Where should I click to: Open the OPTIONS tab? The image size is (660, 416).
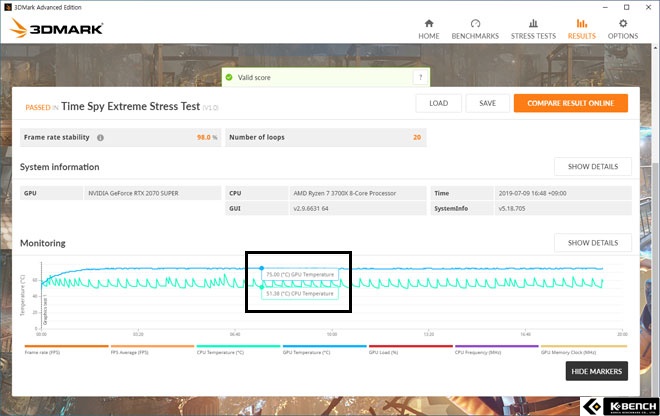coord(623,29)
